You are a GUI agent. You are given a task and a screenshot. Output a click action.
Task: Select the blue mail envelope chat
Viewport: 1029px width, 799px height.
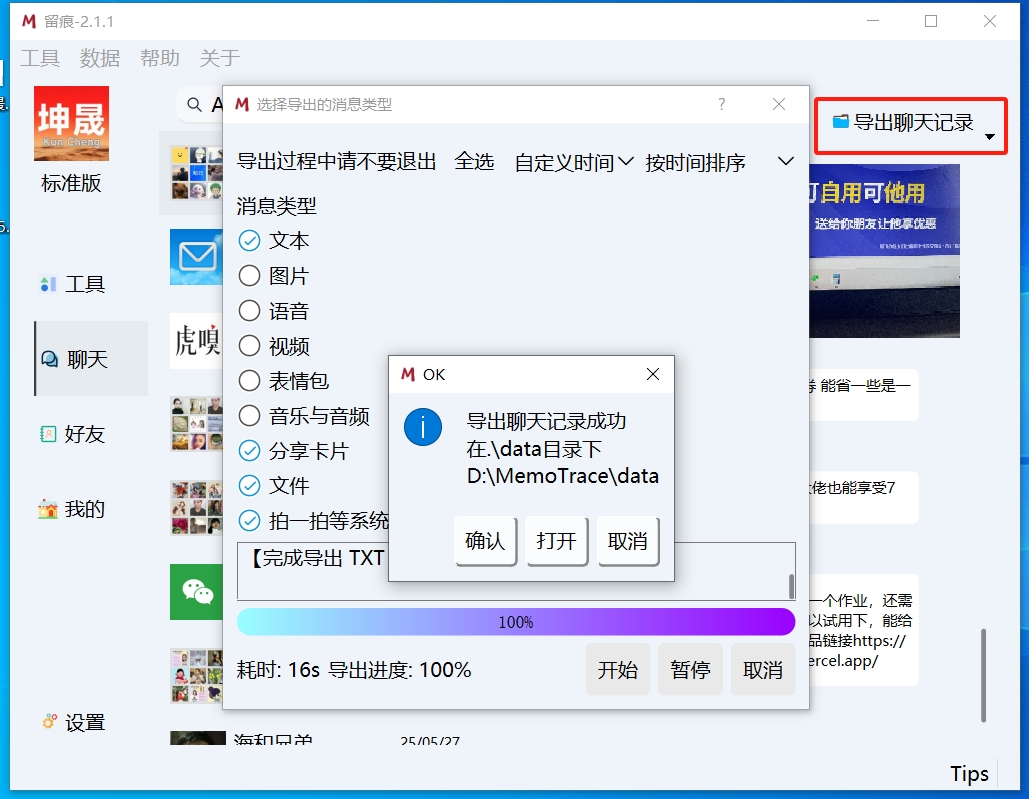tap(196, 256)
